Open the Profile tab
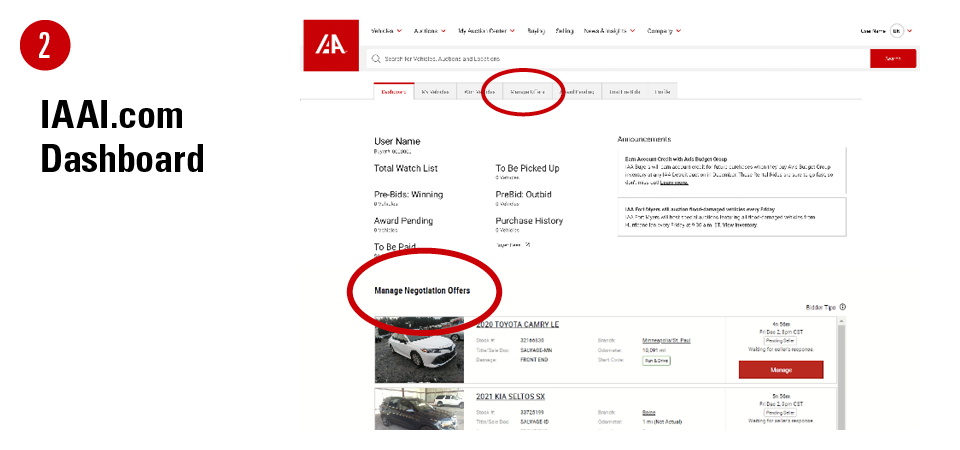The image size is (960, 450). click(662, 91)
